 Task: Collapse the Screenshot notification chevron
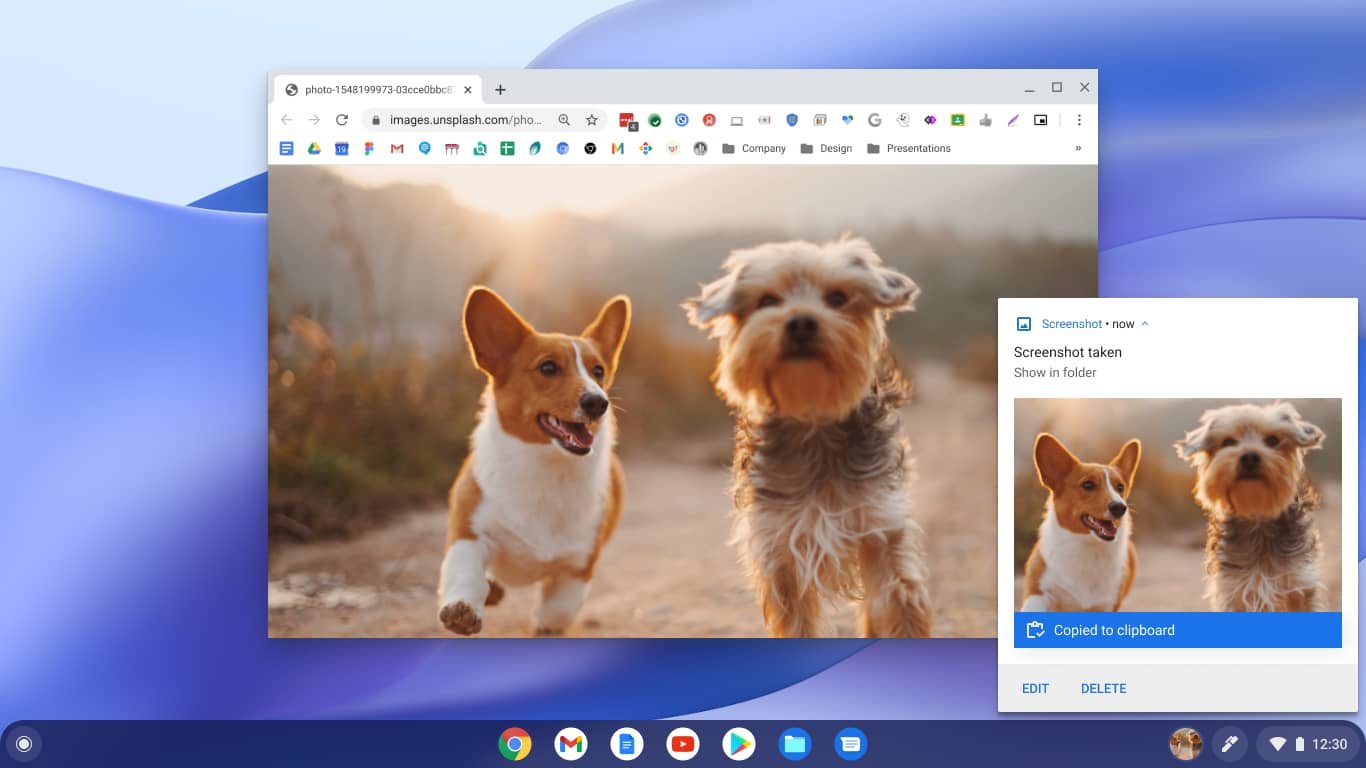click(x=1145, y=324)
